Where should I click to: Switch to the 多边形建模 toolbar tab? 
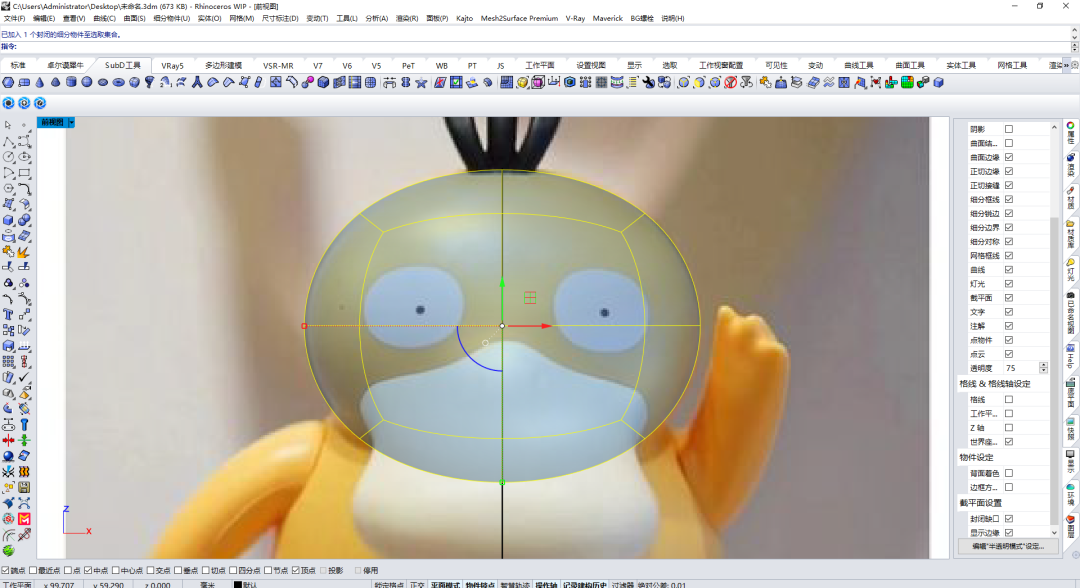tap(224, 65)
